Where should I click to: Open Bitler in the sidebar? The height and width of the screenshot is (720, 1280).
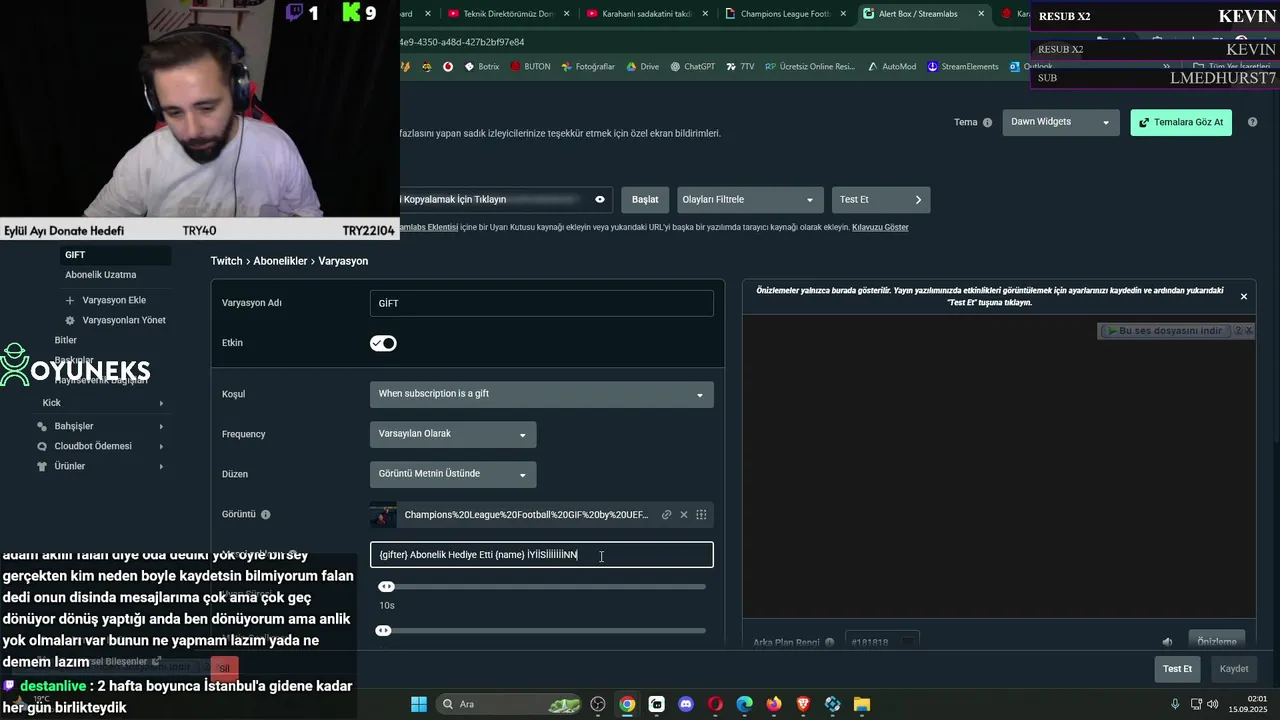(x=65, y=340)
